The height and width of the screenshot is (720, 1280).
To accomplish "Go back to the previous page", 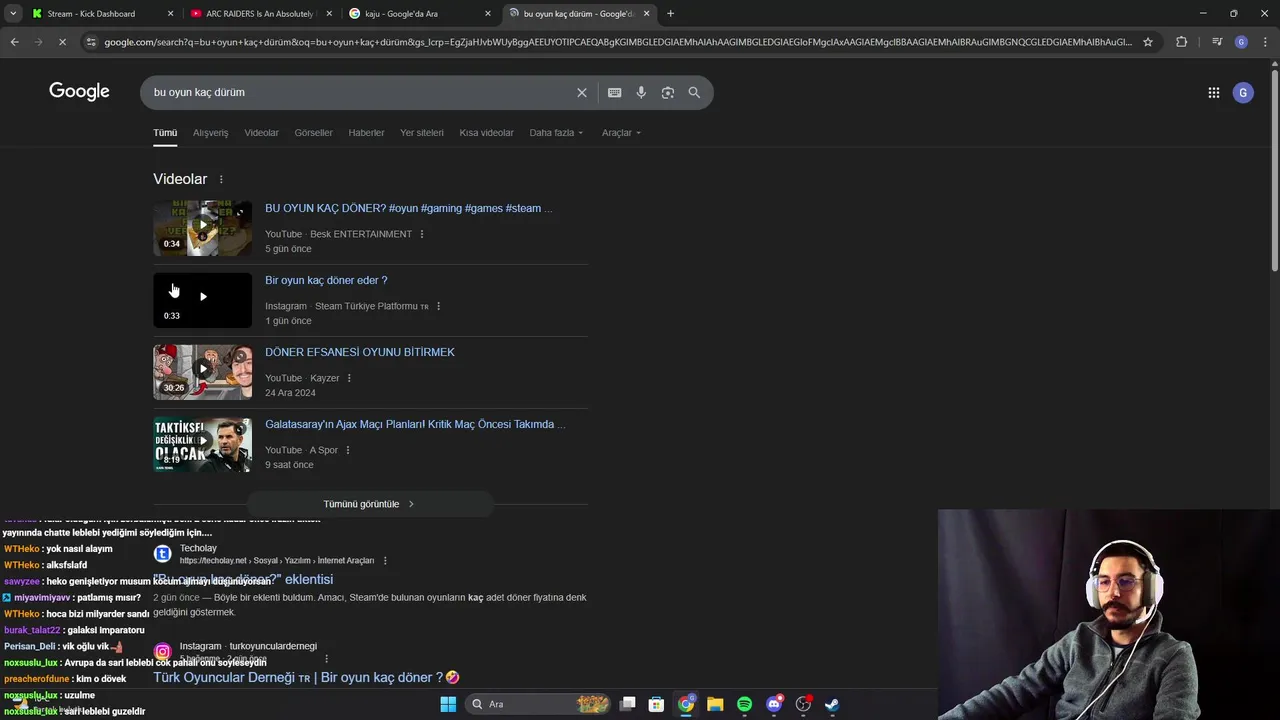I will click(14, 42).
